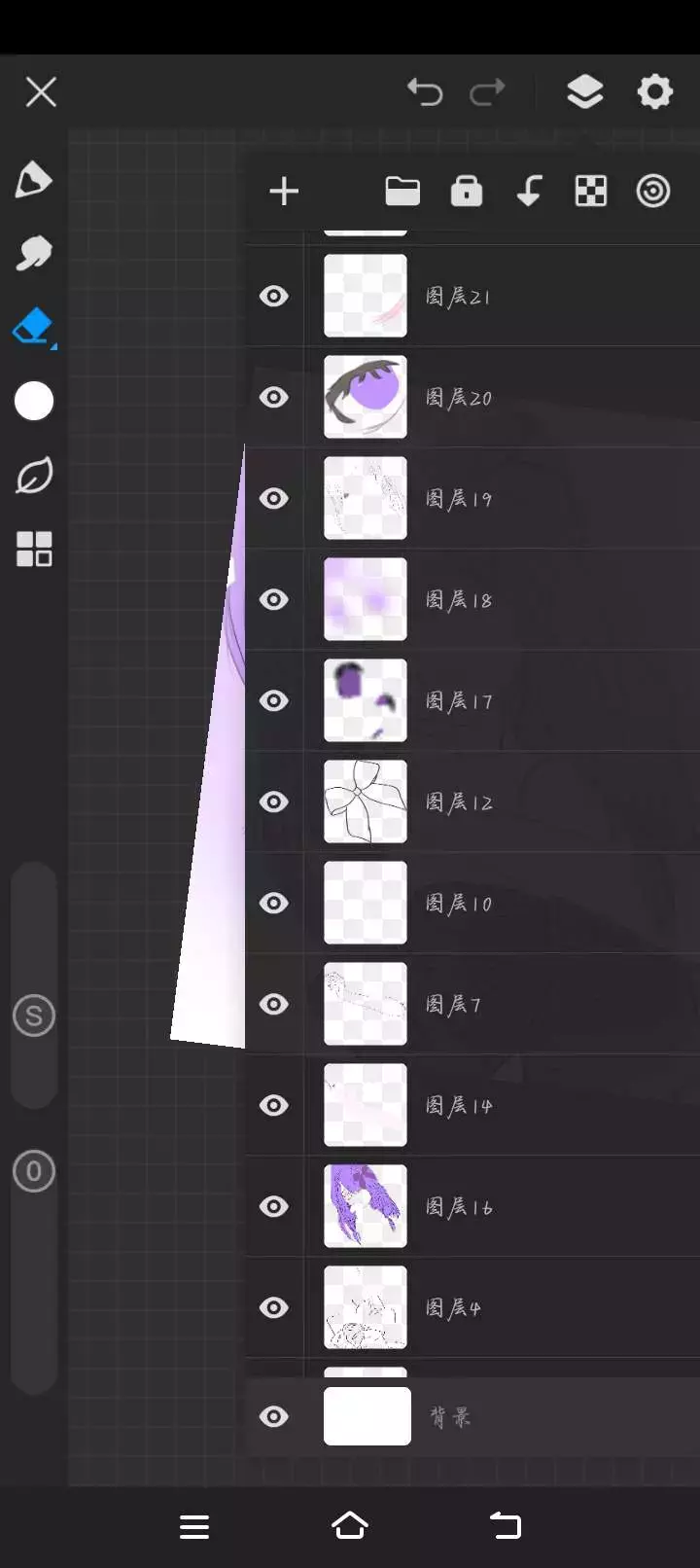Viewport: 700px width, 1568px height.
Task: Toggle visibility of 背景 layer
Action: (274, 1416)
